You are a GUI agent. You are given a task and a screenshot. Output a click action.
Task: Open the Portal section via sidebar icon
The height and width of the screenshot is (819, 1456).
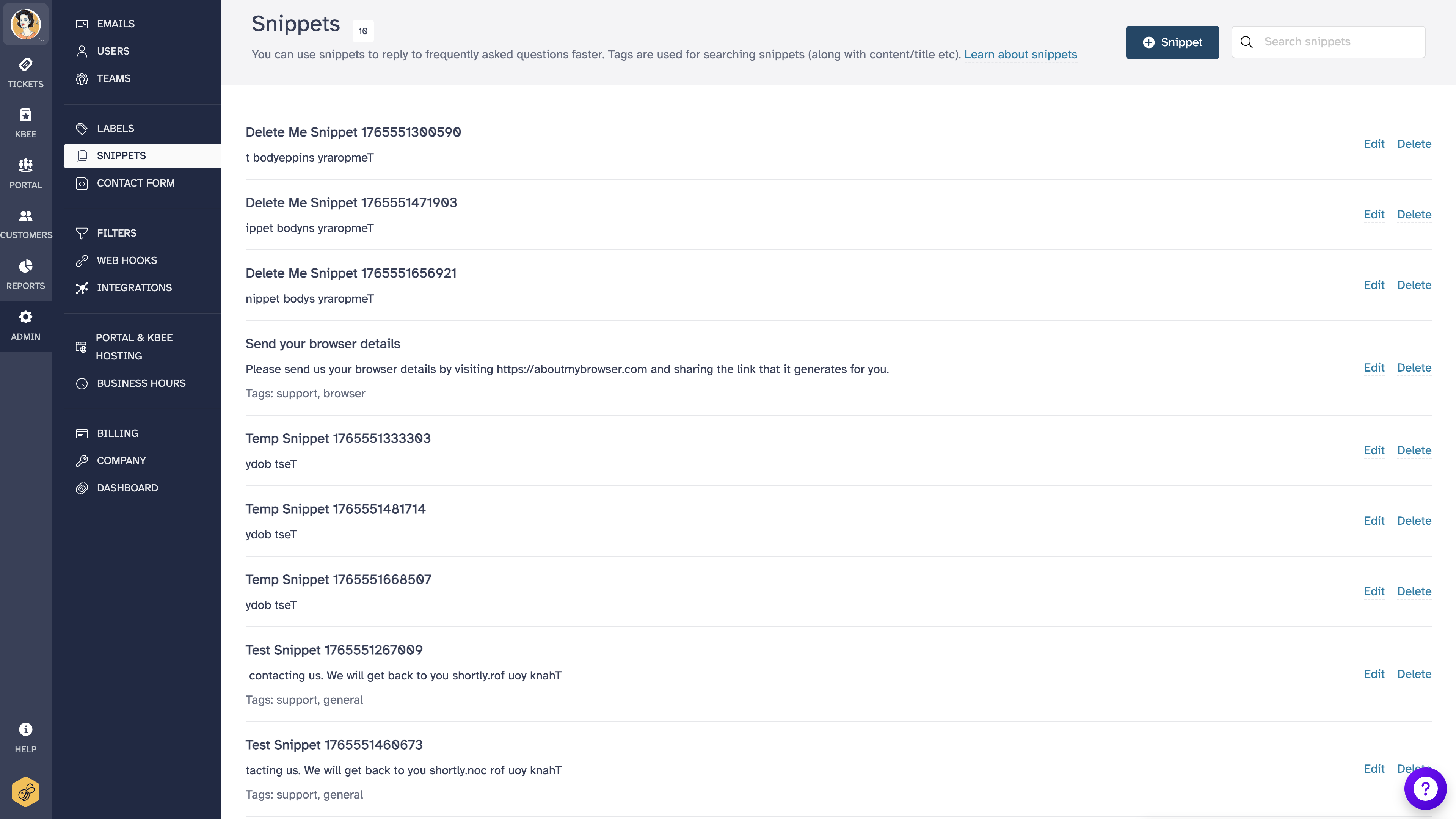tap(25, 173)
